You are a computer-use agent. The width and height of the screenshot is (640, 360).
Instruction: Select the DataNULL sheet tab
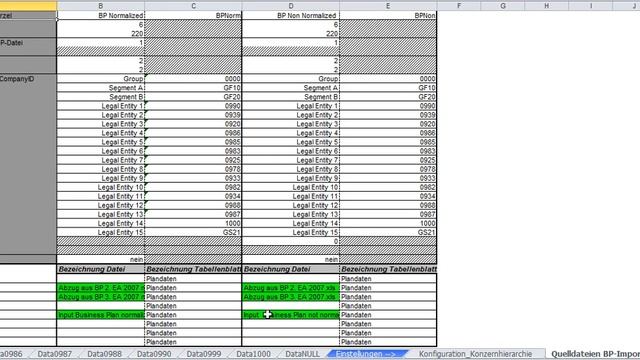(x=302, y=354)
